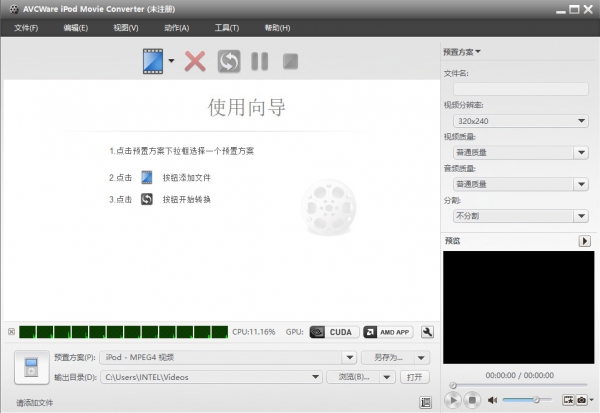Open settings with the wrench icon
Screen dimensions: 600x413
click(427, 332)
